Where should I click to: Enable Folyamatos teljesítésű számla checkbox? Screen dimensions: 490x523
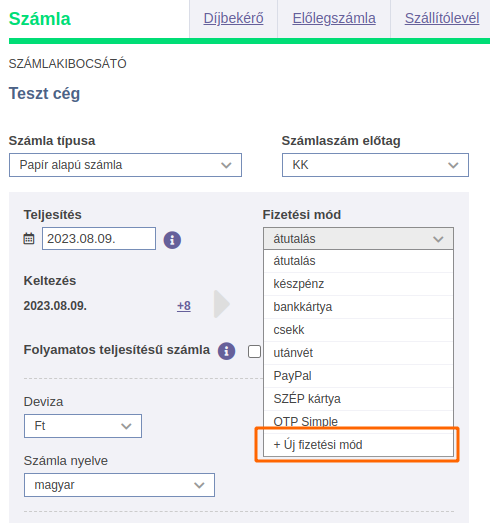click(x=254, y=351)
